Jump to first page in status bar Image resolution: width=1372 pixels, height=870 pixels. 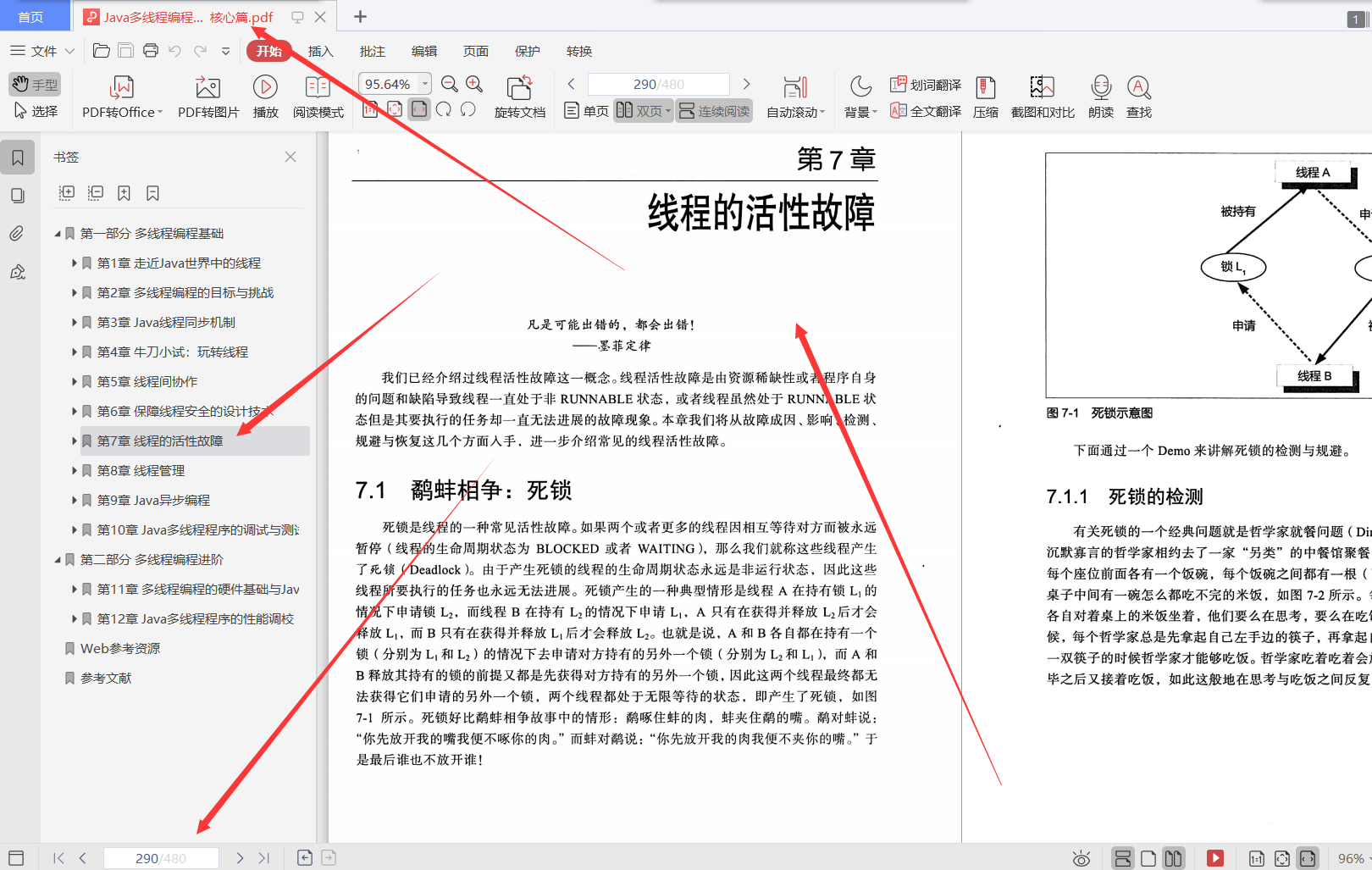(58, 858)
